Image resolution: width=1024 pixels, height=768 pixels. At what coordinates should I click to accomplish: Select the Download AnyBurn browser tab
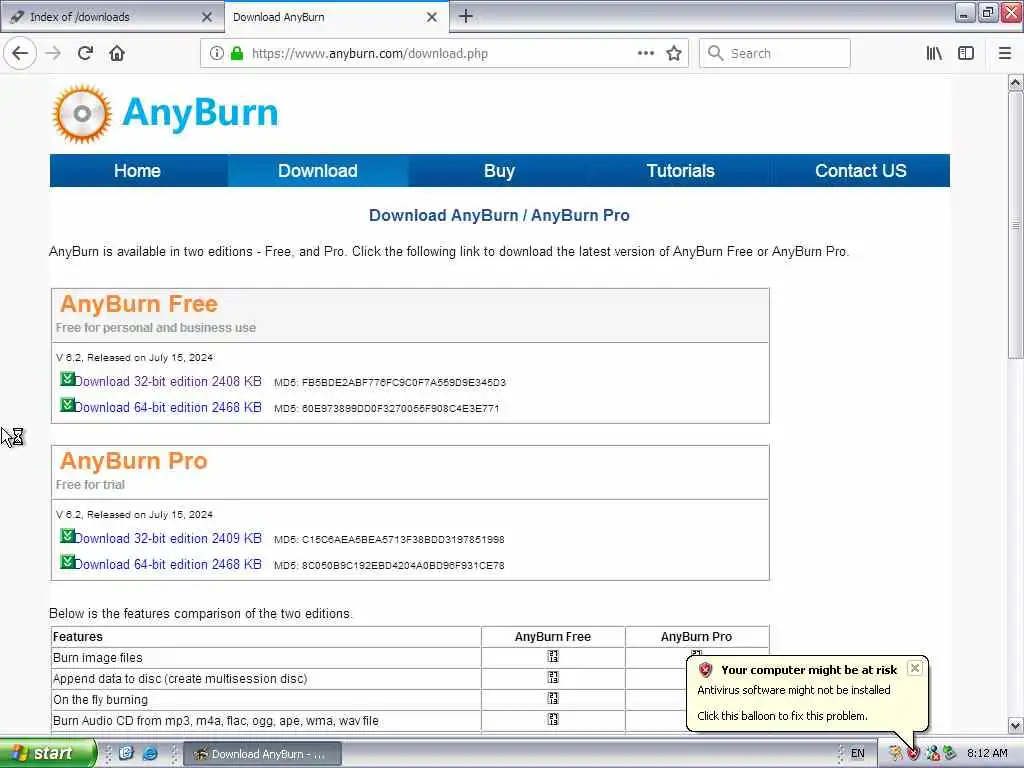(x=336, y=17)
